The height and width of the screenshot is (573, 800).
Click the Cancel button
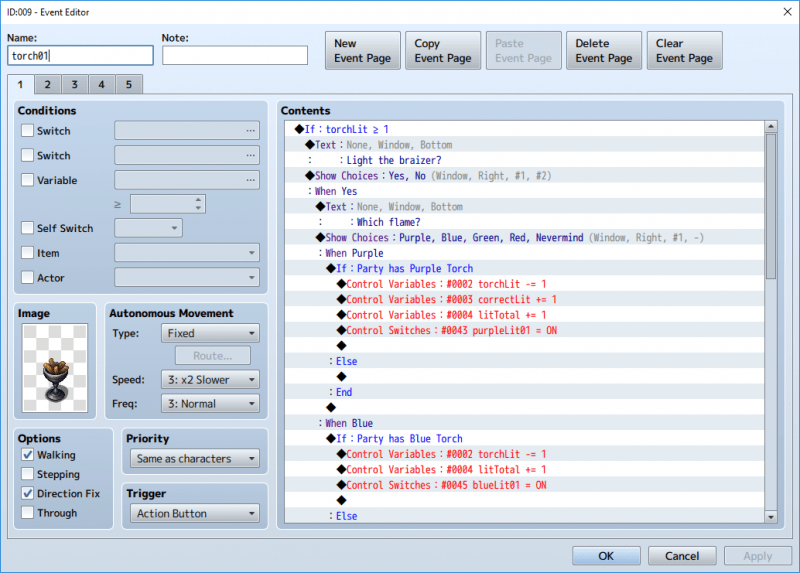682,556
